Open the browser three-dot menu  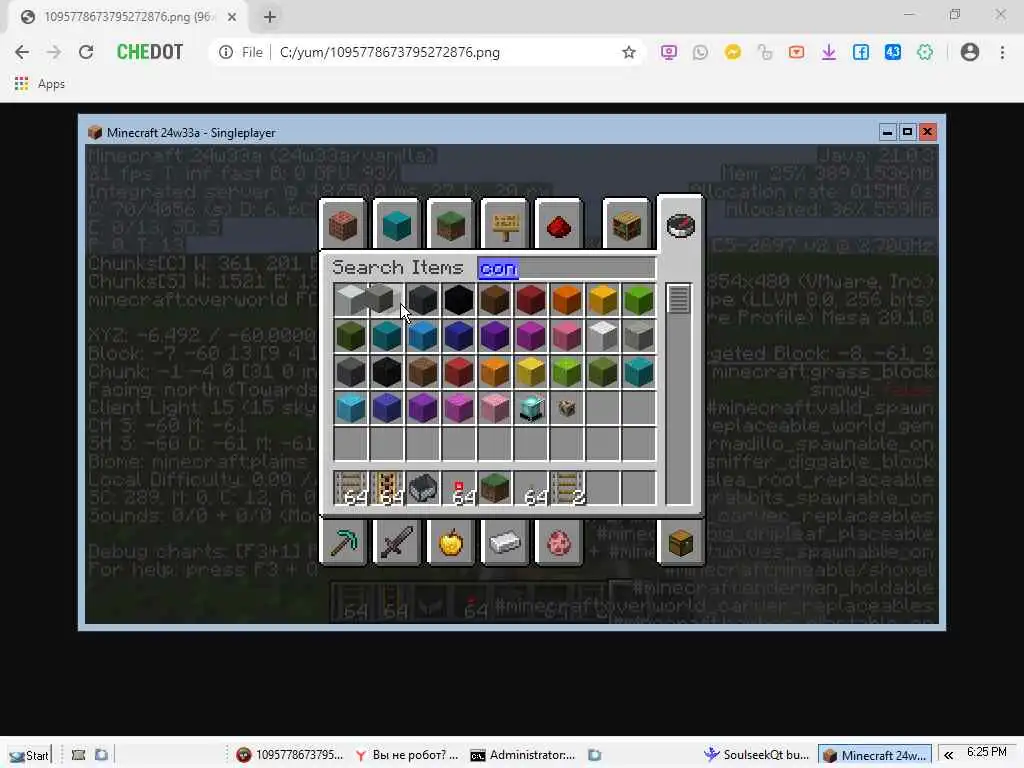pos(1002,52)
